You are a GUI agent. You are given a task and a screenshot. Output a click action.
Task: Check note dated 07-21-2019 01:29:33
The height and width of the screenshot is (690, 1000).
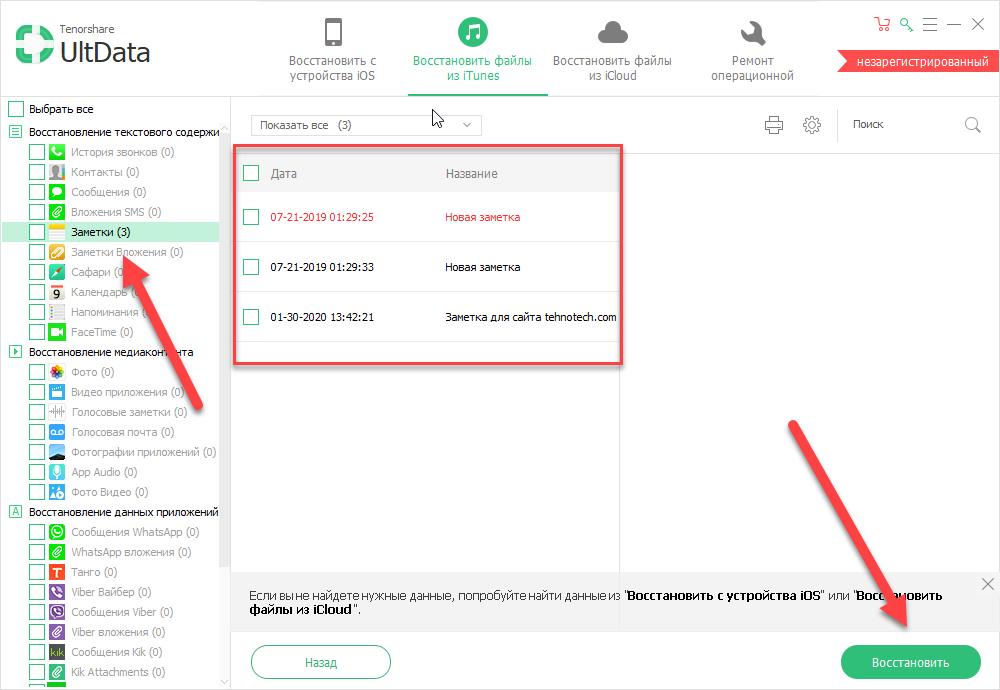(251, 267)
